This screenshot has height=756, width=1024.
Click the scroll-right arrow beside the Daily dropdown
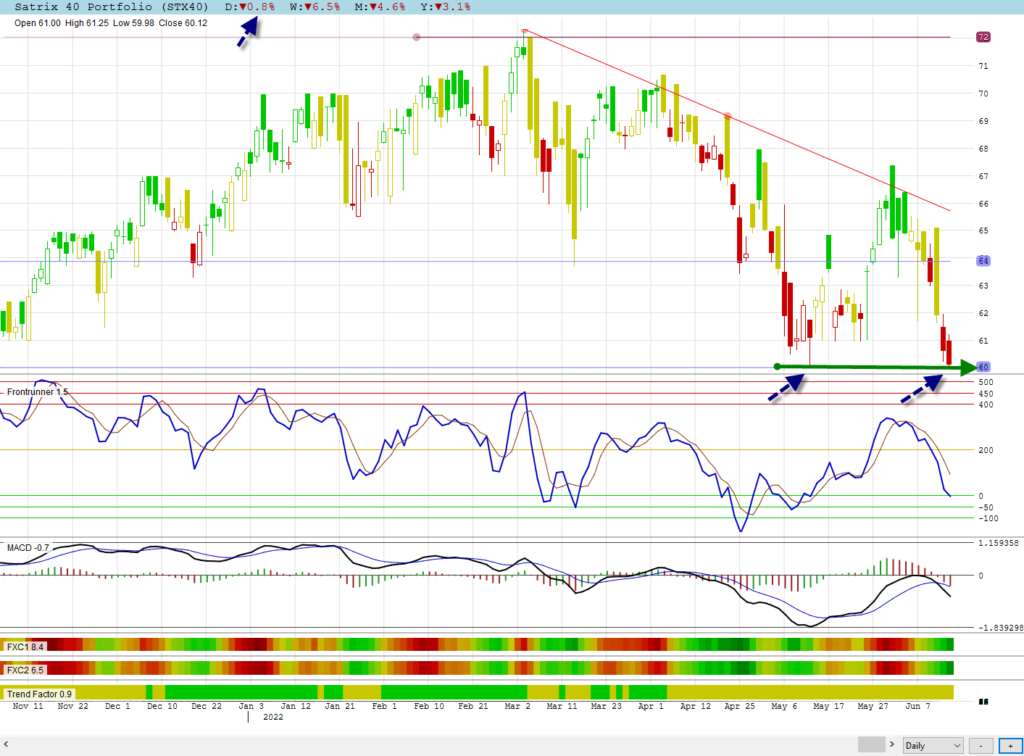pos(892,744)
